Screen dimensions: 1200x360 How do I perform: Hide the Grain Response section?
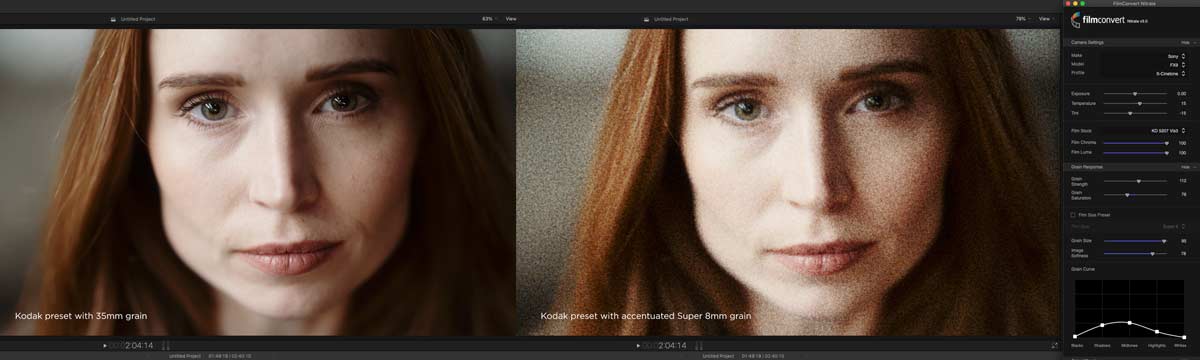click(x=1185, y=166)
